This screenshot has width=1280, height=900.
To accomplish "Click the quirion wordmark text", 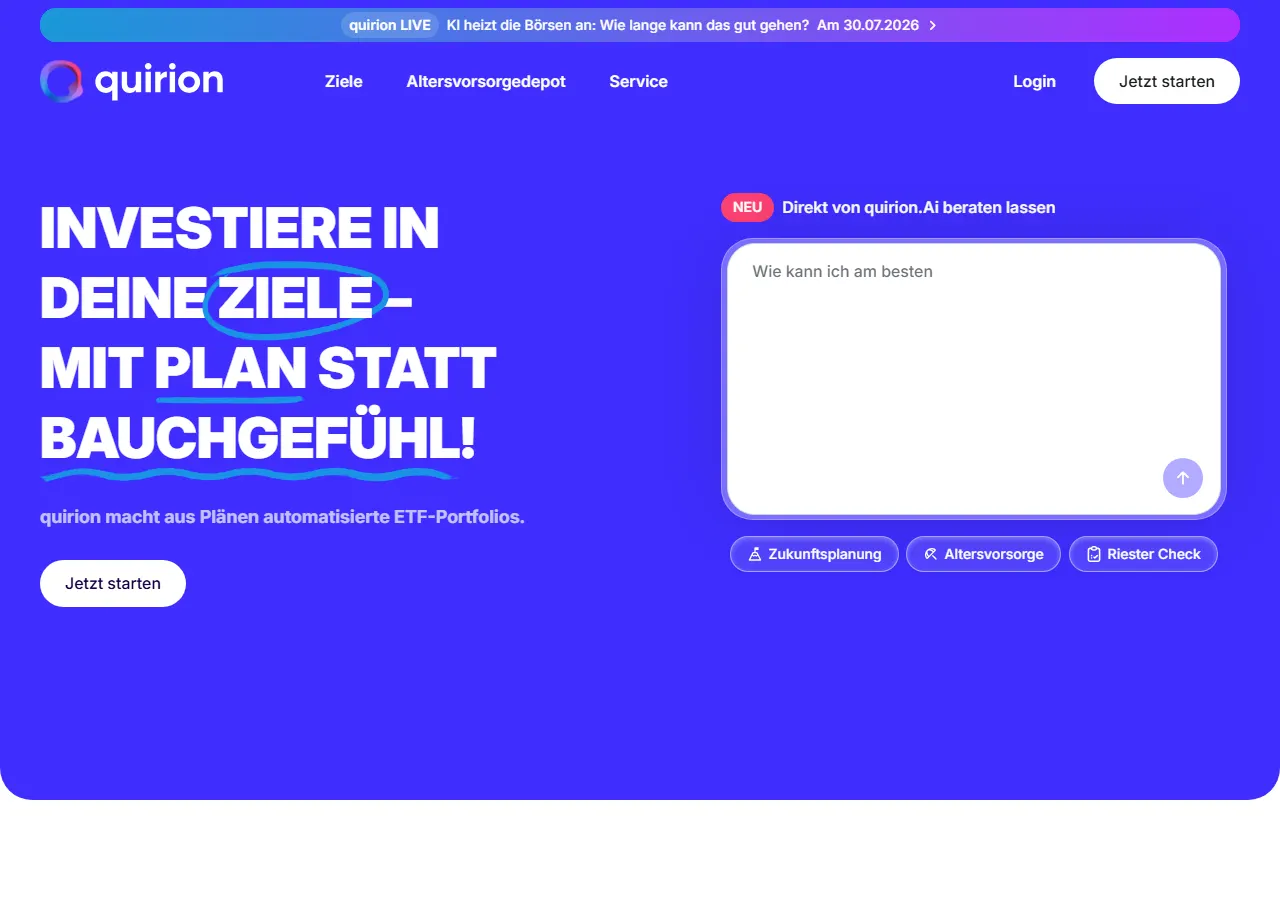I will (159, 81).
